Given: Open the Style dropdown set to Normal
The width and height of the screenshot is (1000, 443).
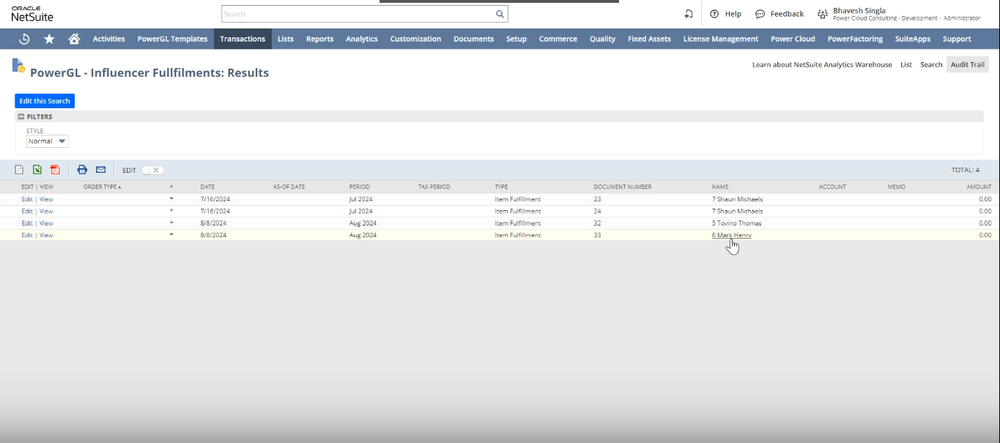Looking at the screenshot, I should (47, 142).
